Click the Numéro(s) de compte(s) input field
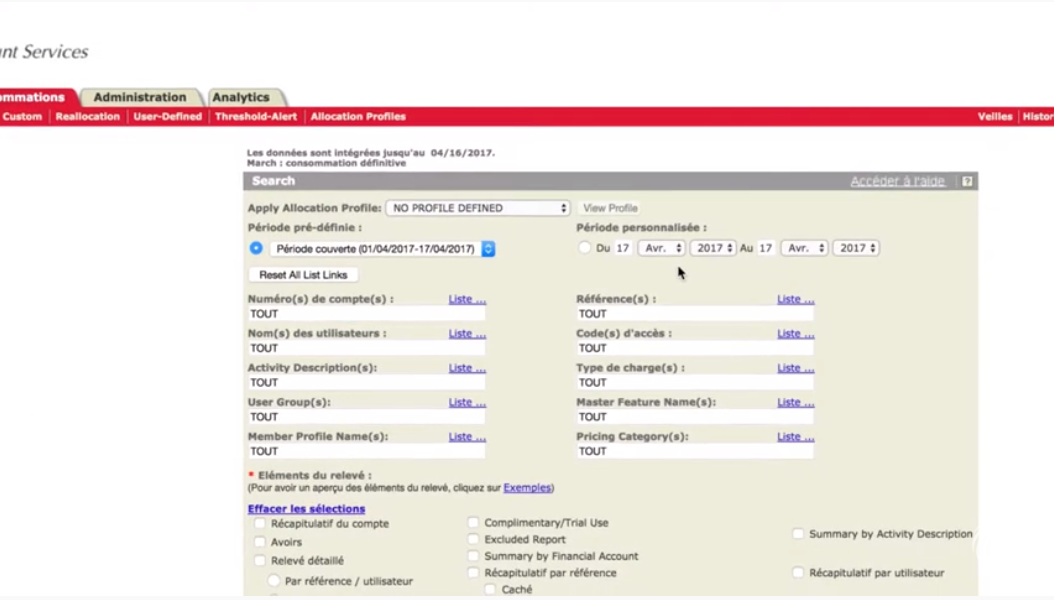This screenshot has width=1054, height=600. tap(366, 313)
